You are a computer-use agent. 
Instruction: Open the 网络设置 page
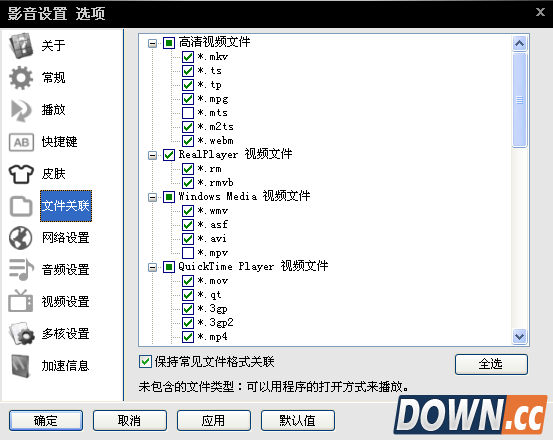65,238
